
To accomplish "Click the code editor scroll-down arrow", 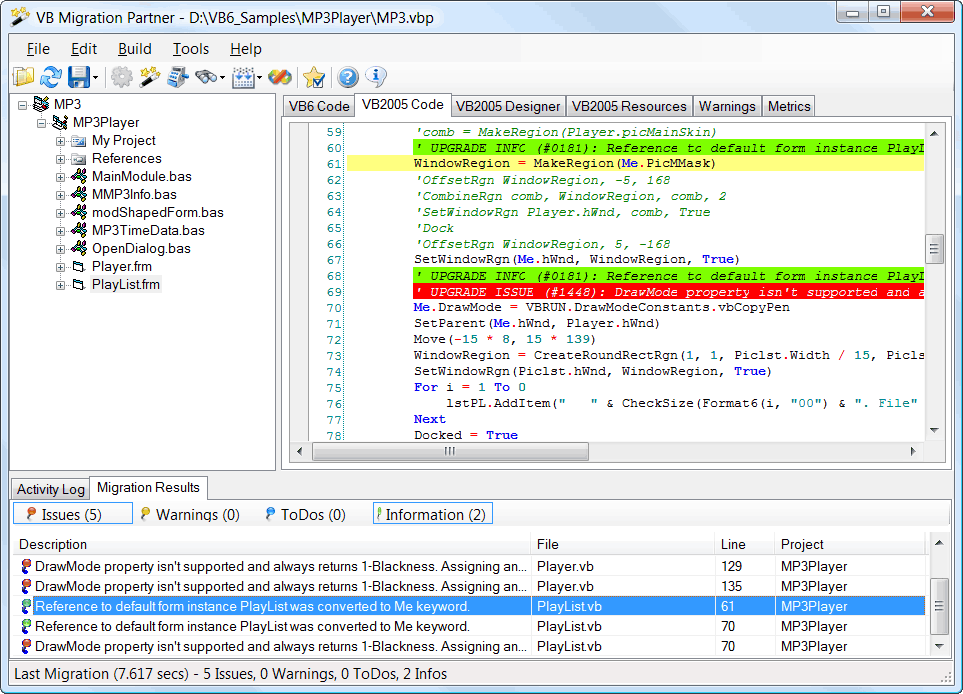I will pos(934,431).
